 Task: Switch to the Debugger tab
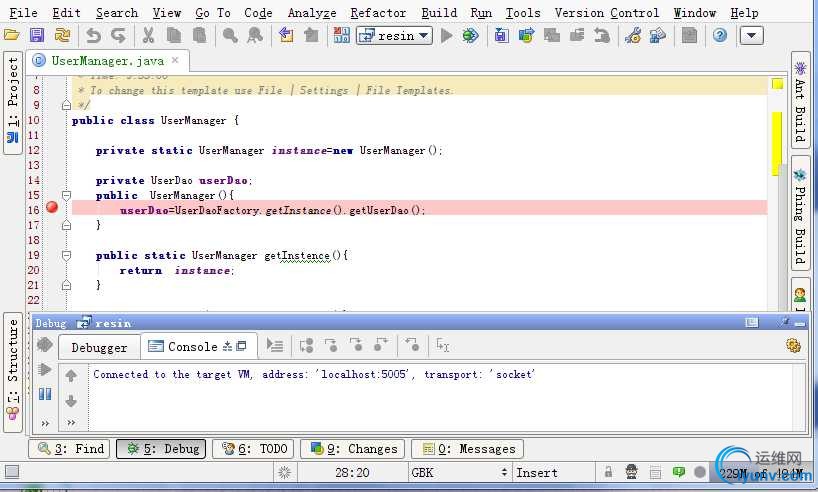click(99, 347)
